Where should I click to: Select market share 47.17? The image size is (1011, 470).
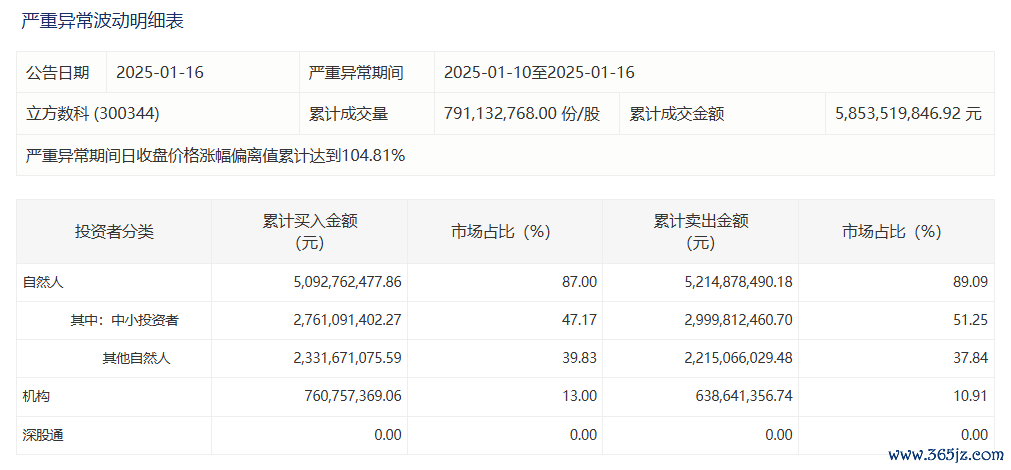pos(580,320)
